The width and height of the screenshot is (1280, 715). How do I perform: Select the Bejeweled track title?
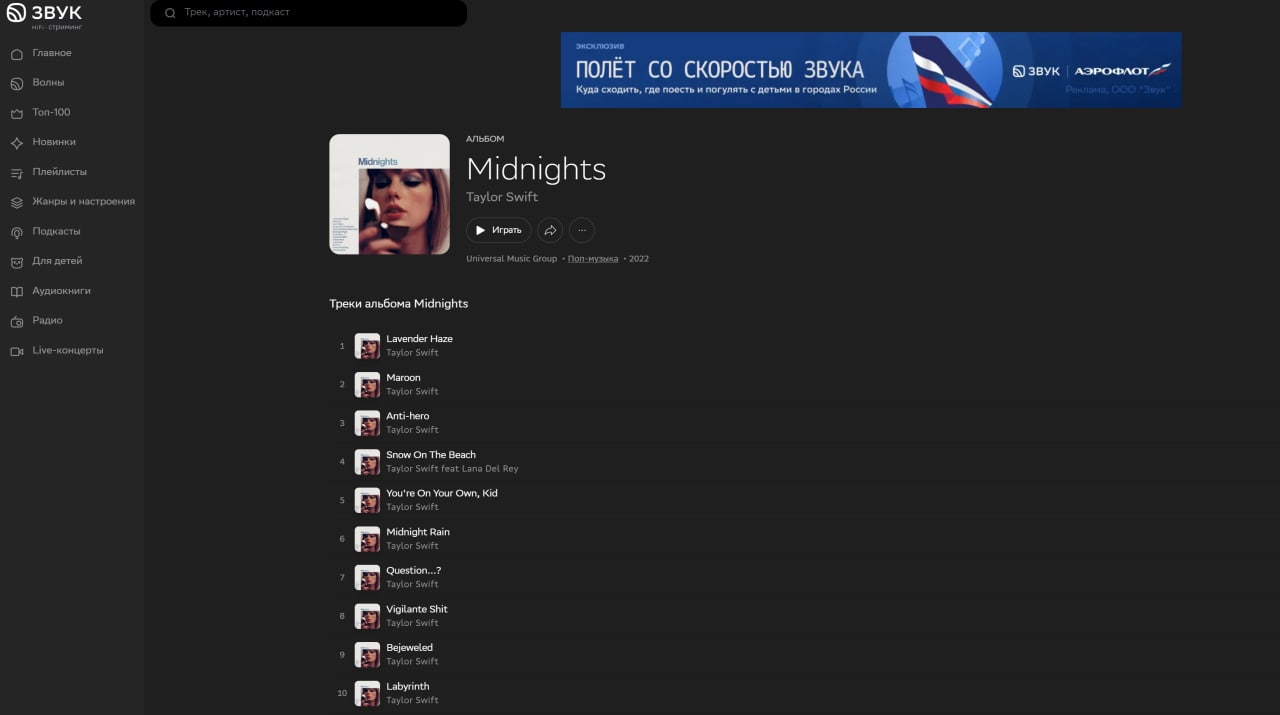point(409,648)
